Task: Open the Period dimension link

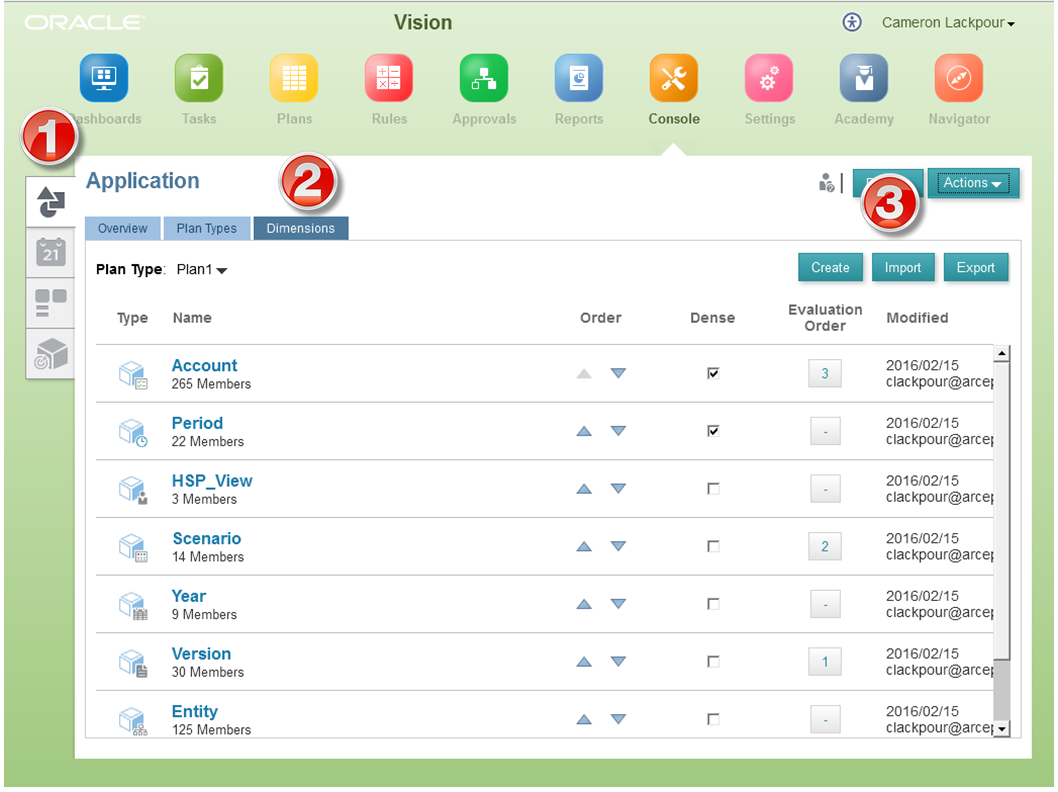Action: (x=197, y=423)
